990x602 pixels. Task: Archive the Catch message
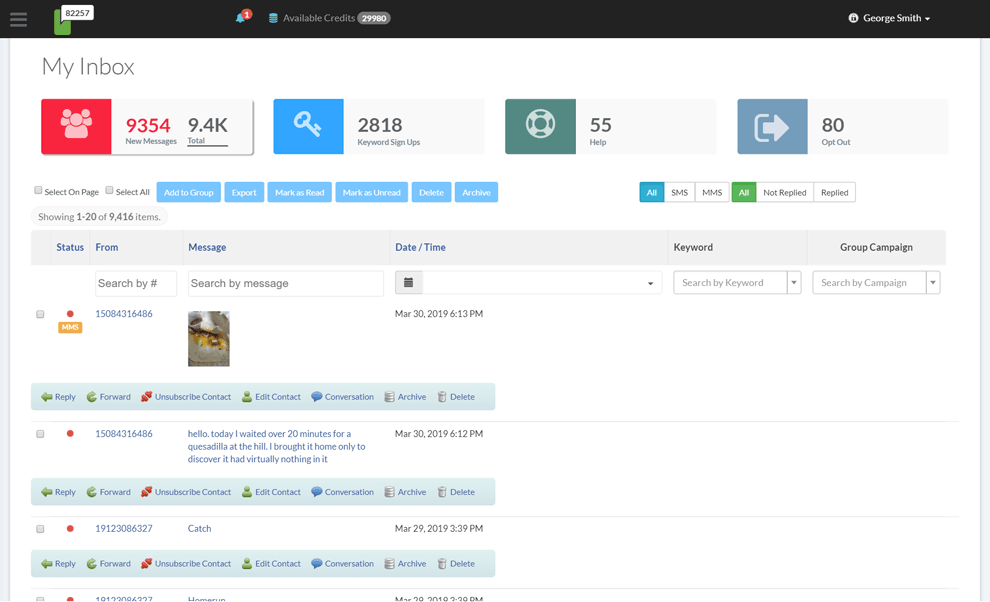point(405,563)
